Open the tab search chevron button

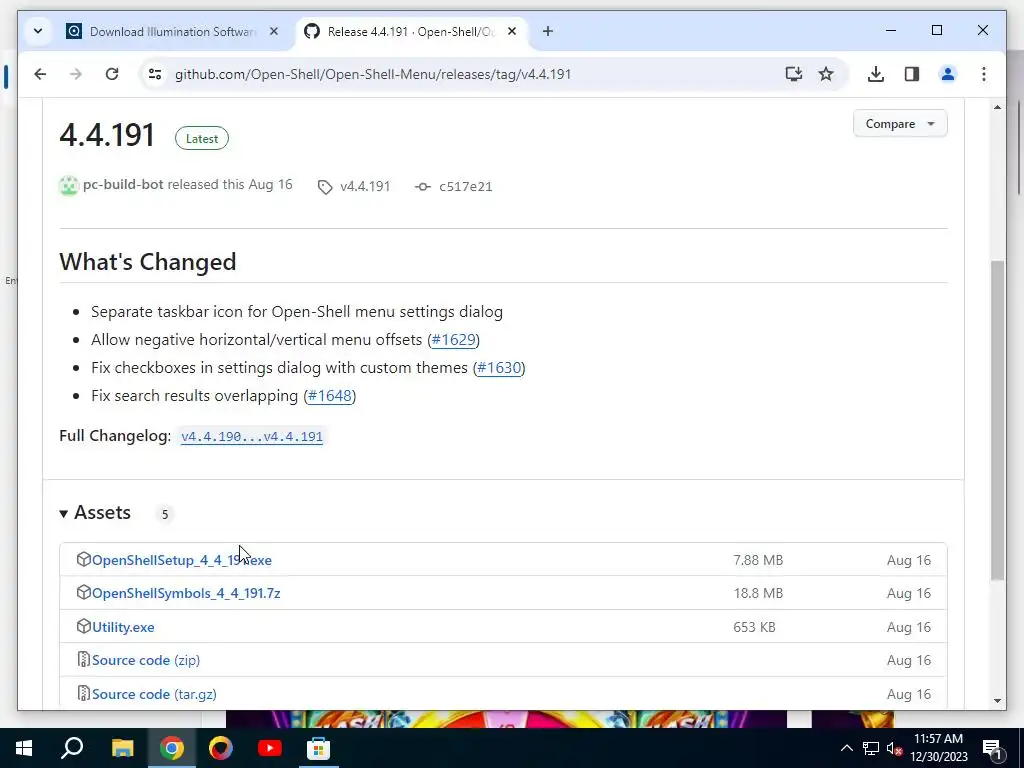click(x=38, y=31)
